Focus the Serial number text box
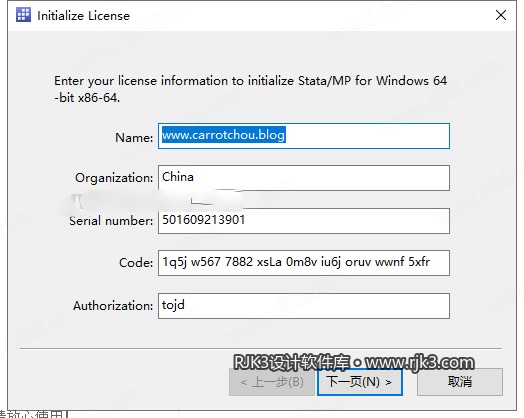 pyautogui.click(x=304, y=221)
